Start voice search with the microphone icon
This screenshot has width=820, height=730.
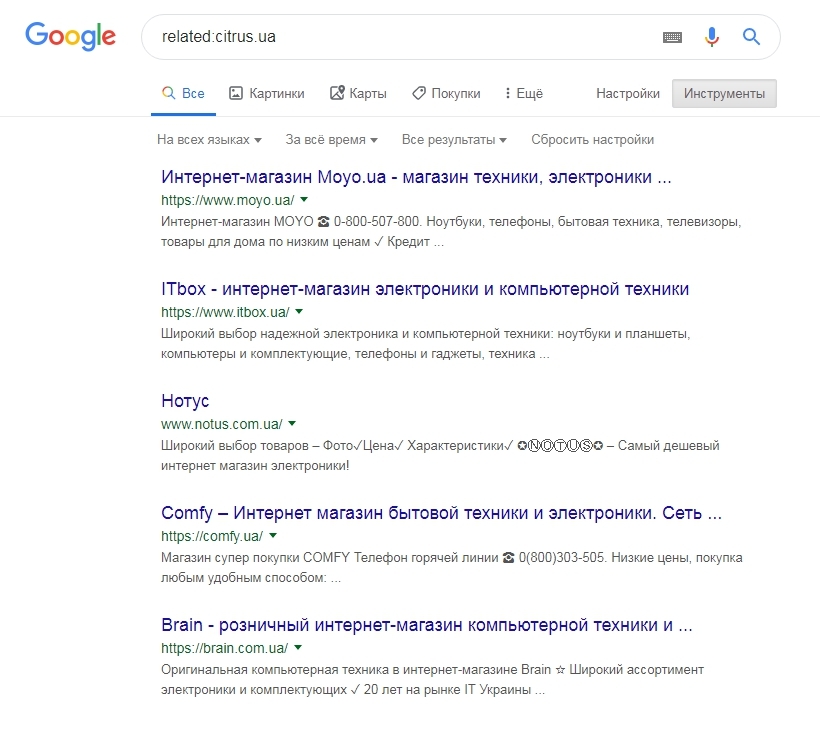pyautogui.click(x=711, y=37)
